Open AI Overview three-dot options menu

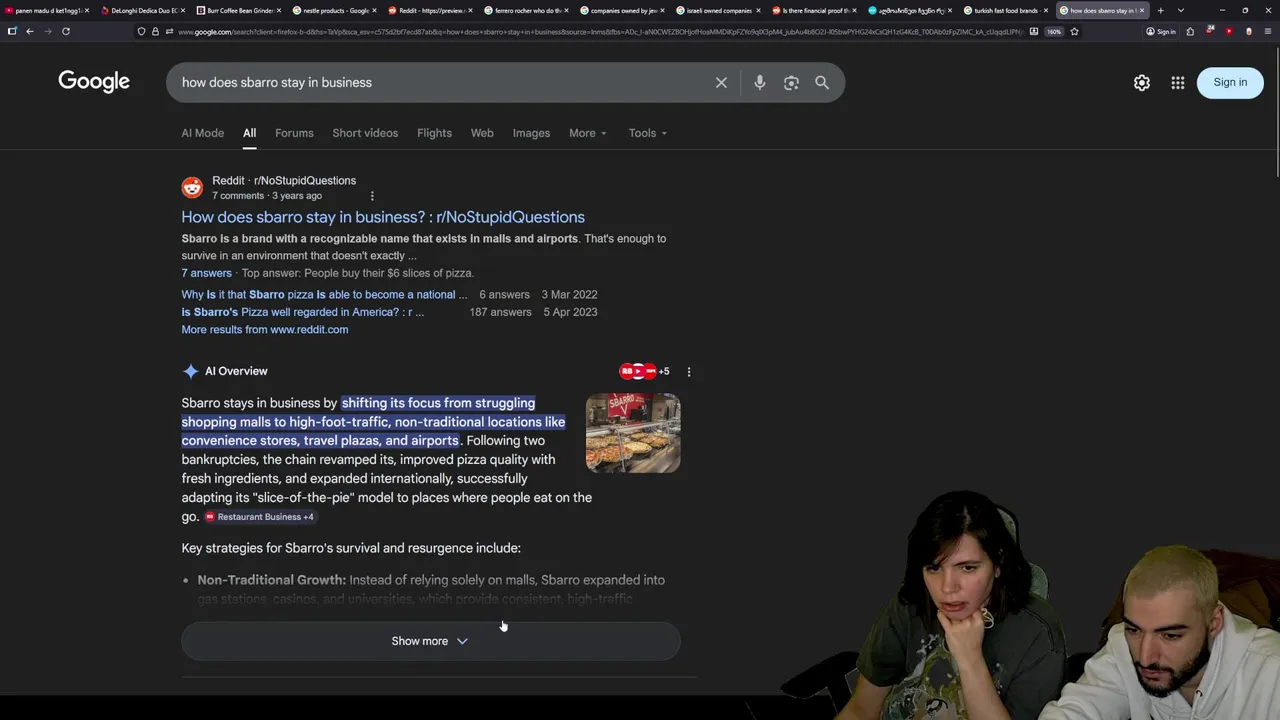[689, 371]
